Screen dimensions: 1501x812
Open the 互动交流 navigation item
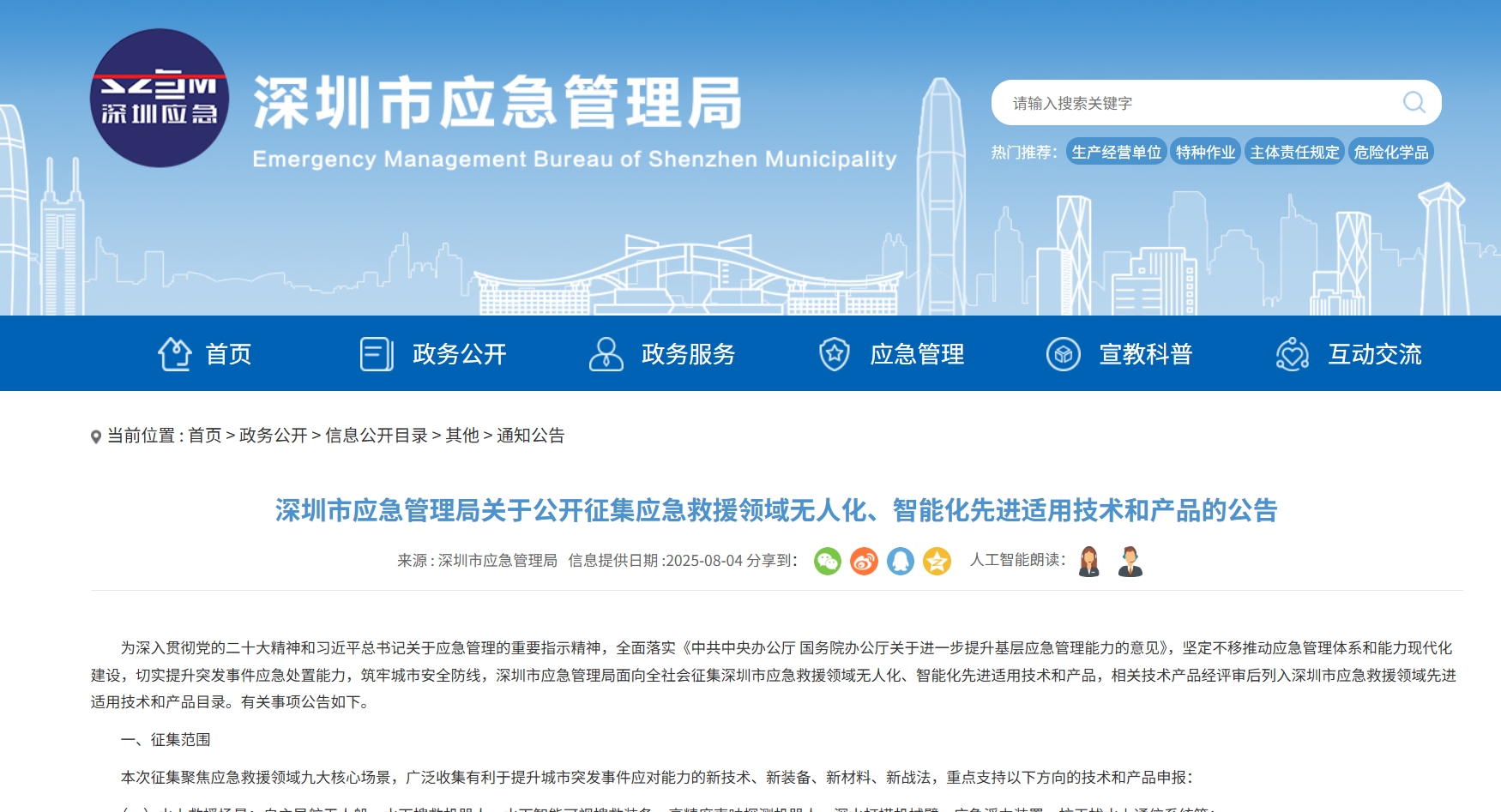pos(1349,353)
